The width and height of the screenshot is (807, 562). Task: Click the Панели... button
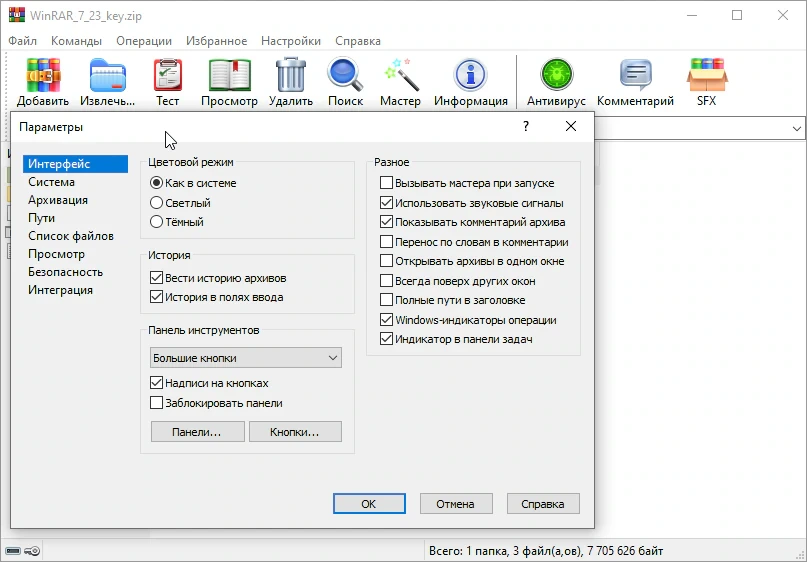click(x=198, y=432)
